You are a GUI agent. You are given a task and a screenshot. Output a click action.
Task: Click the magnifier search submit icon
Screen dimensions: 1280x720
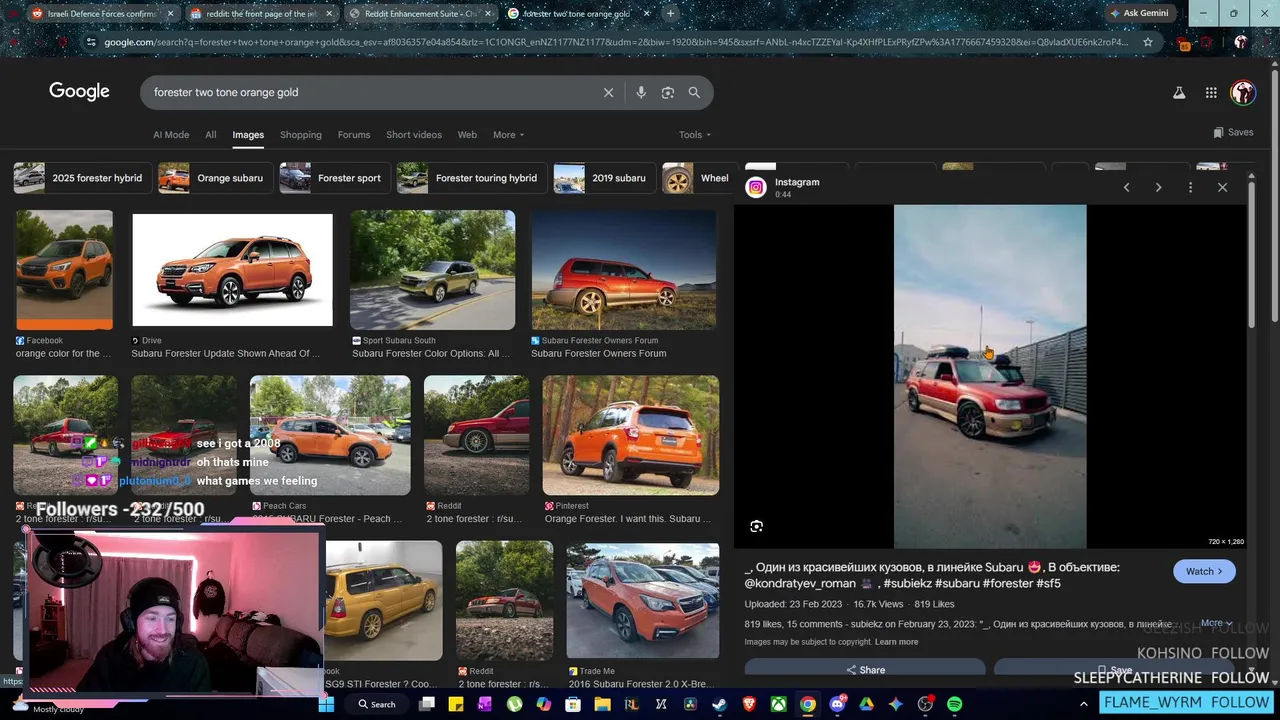click(x=694, y=92)
